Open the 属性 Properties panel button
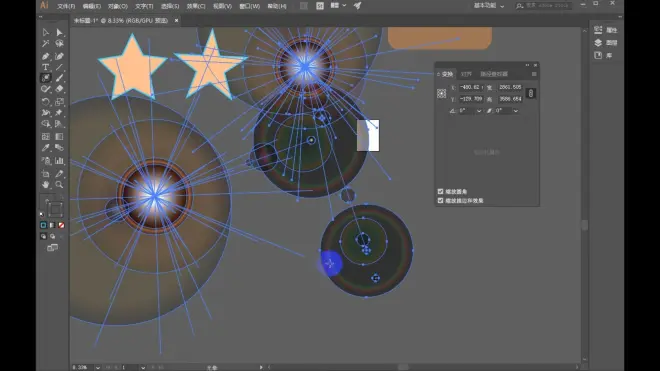This screenshot has height=371, width=660. pyautogui.click(x=605, y=30)
